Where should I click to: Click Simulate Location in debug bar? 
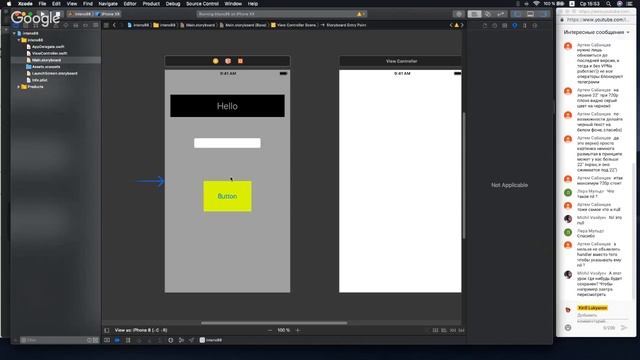click(x=191, y=340)
